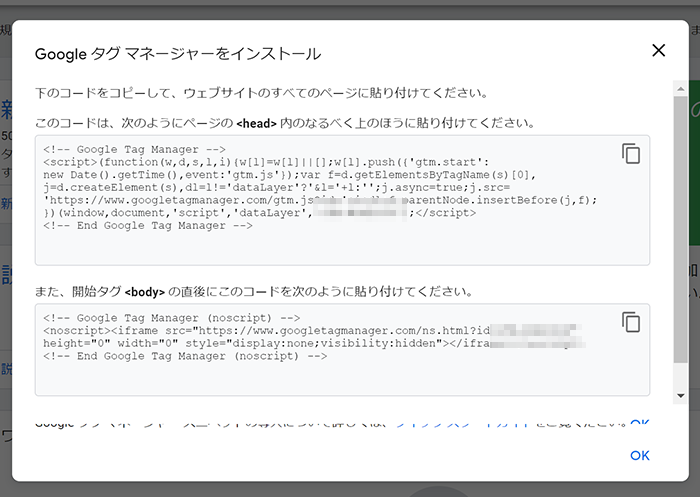Click the line starting "new Date().getTime()"

(x=289, y=175)
